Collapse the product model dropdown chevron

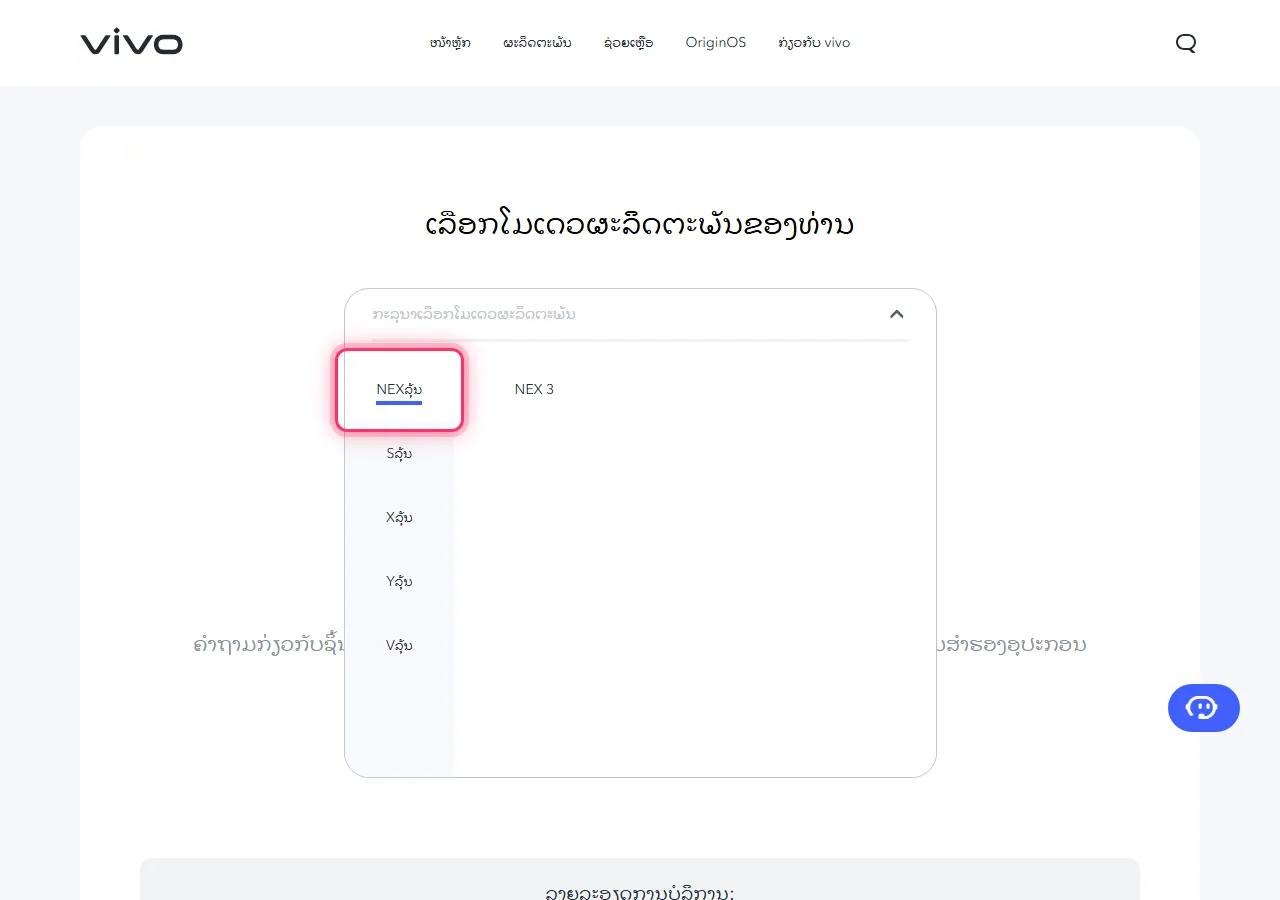point(897,314)
